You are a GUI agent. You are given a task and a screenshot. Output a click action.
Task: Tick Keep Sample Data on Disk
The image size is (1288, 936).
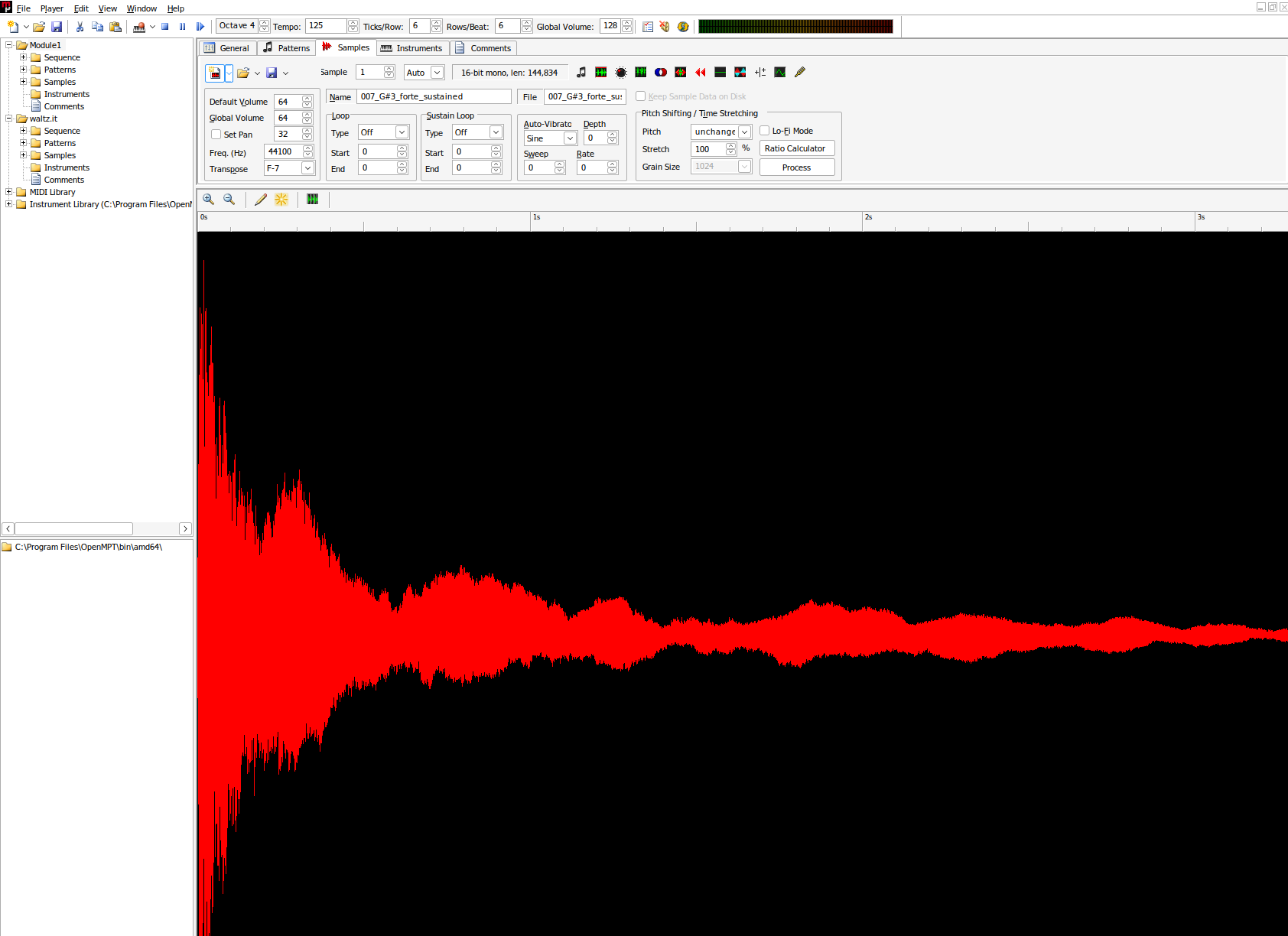click(x=641, y=96)
